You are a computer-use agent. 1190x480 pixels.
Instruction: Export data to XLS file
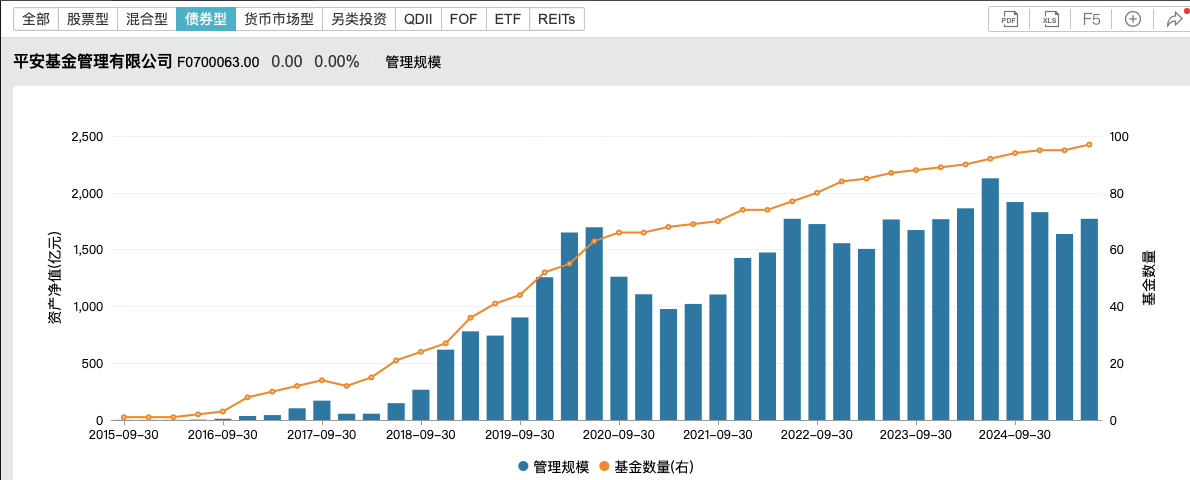click(1050, 19)
